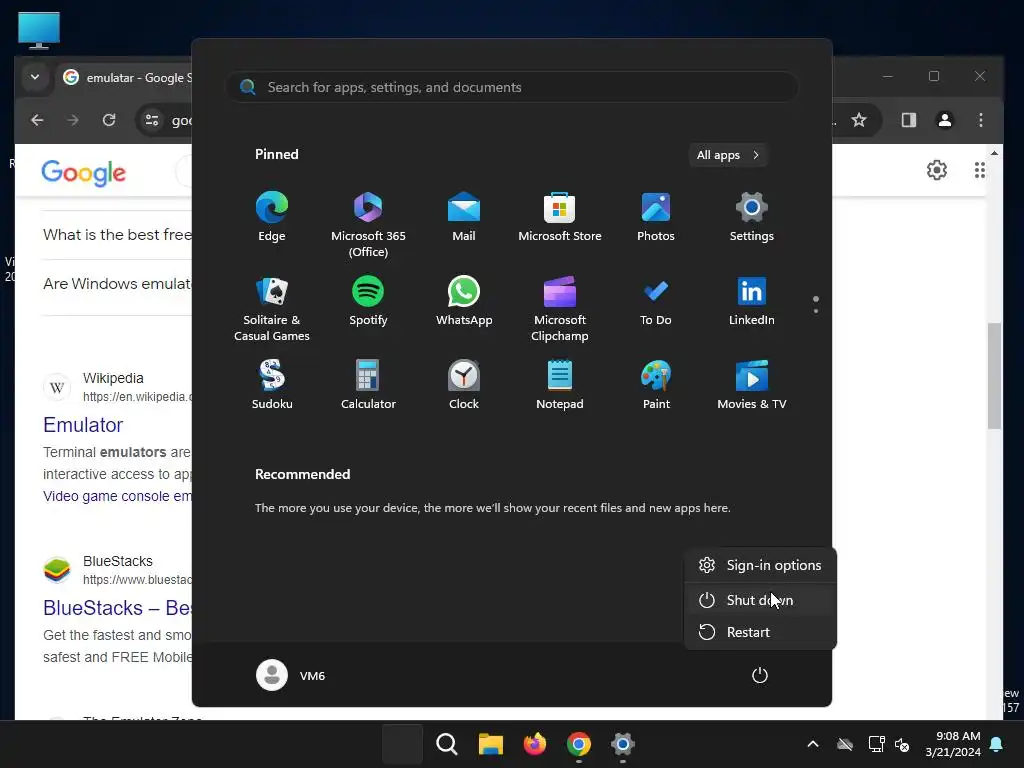Expand "What is the best free" question
The width and height of the screenshot is (1024, 768).
(x=118, y=235)
